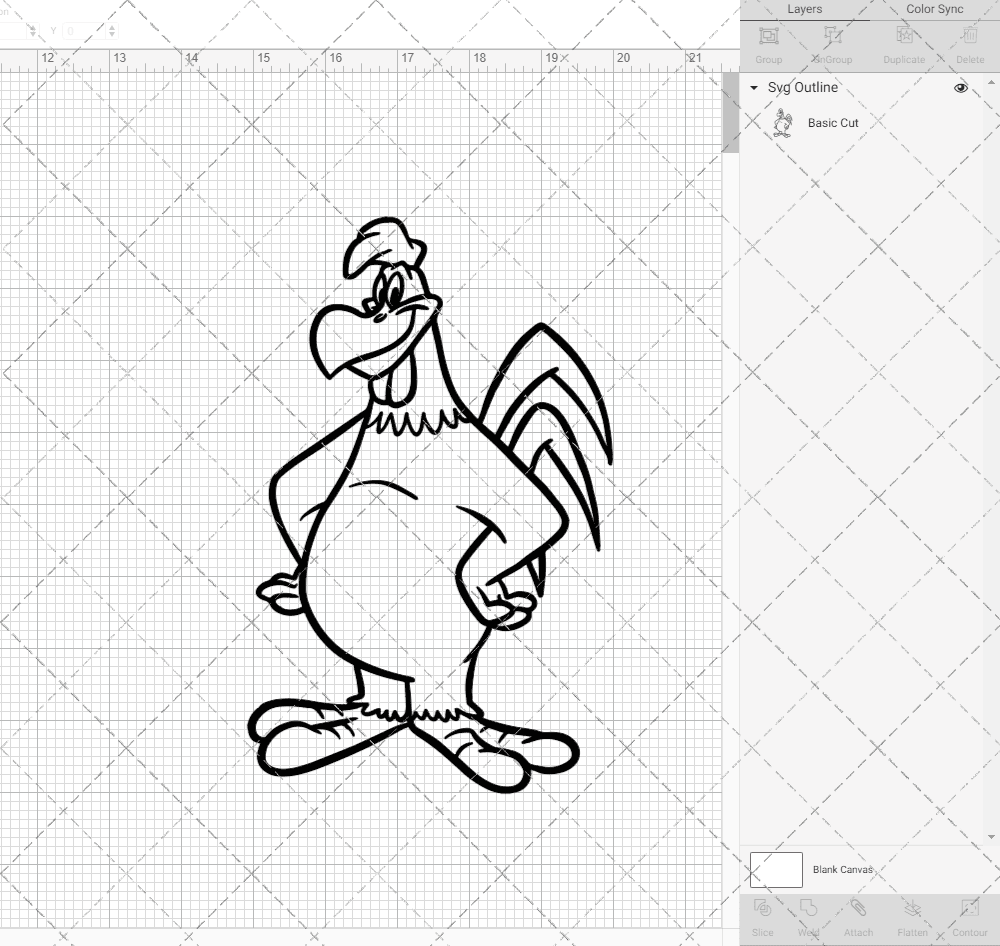
Task: Click the canvas vertical scrollbar thumb
Action: (730, 112)
